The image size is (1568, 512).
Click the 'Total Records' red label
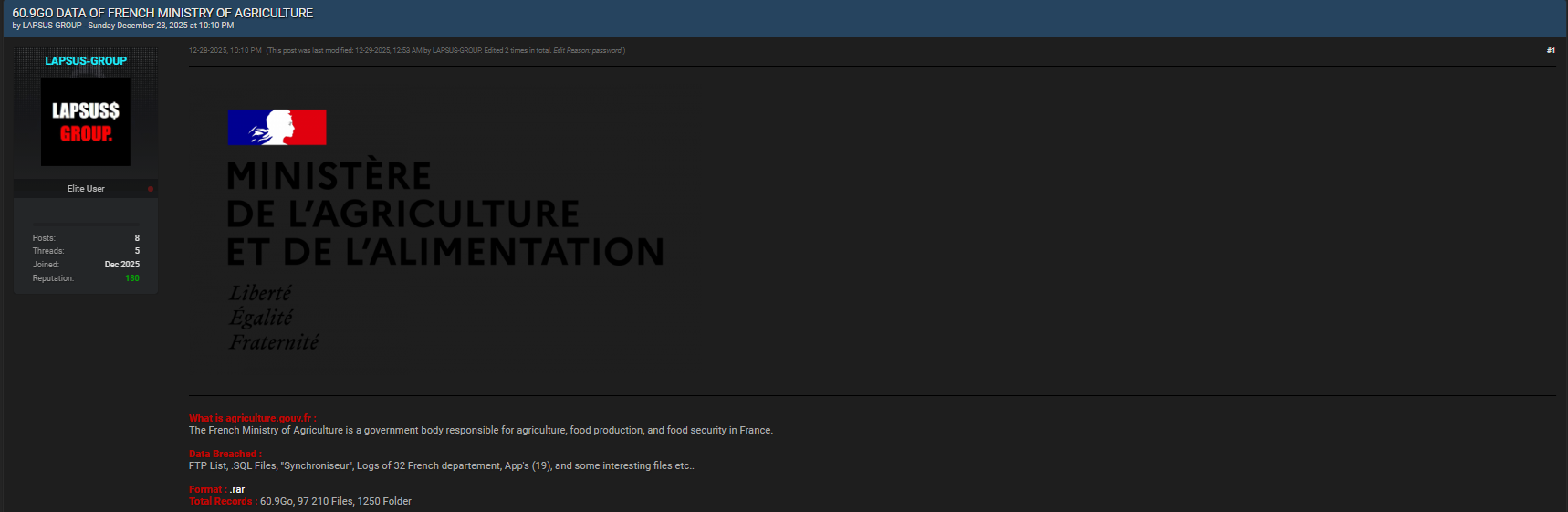[x=221, y=501]
